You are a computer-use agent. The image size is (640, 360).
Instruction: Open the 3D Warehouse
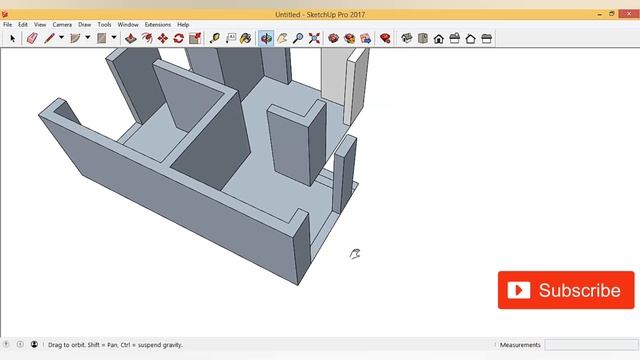(x=333, y=39)
